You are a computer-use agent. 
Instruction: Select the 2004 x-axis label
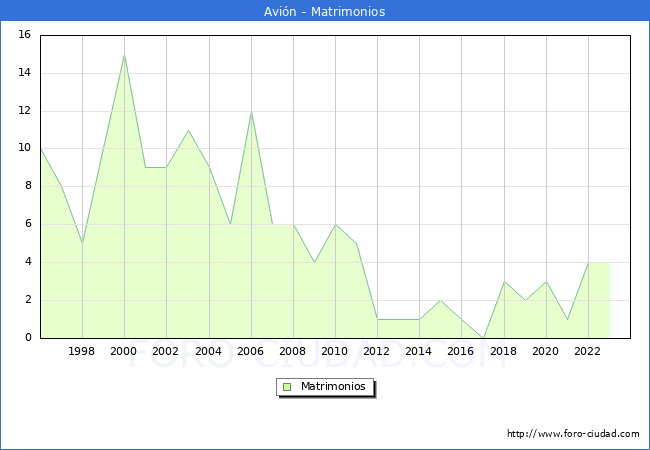(209, 351)
